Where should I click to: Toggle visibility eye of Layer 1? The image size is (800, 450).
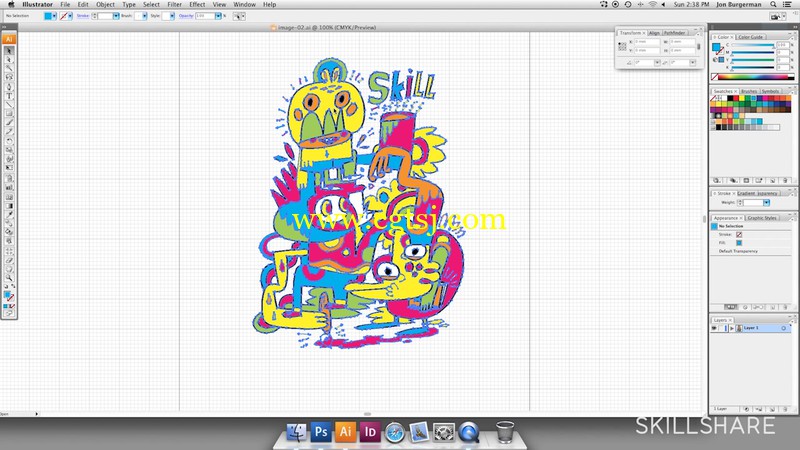pyautogui.click(x=714, y=328)
